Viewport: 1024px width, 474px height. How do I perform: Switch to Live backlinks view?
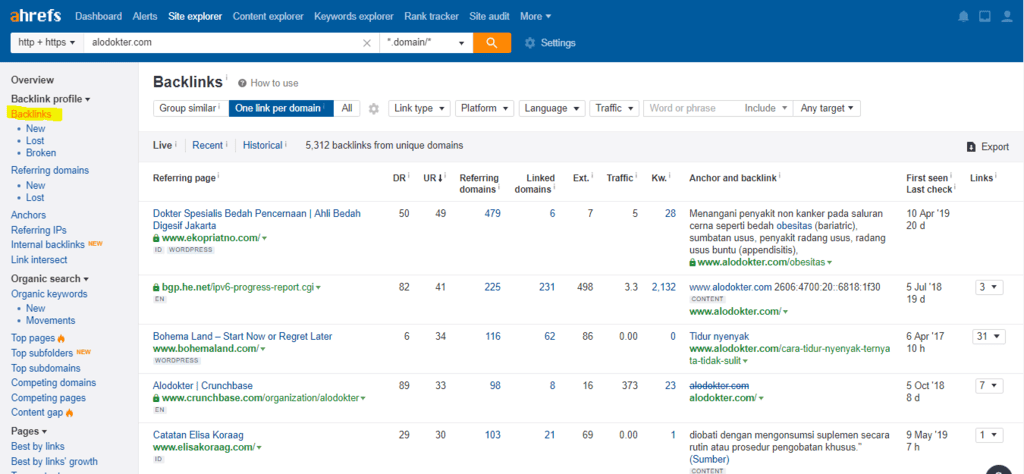pos(162,146)
